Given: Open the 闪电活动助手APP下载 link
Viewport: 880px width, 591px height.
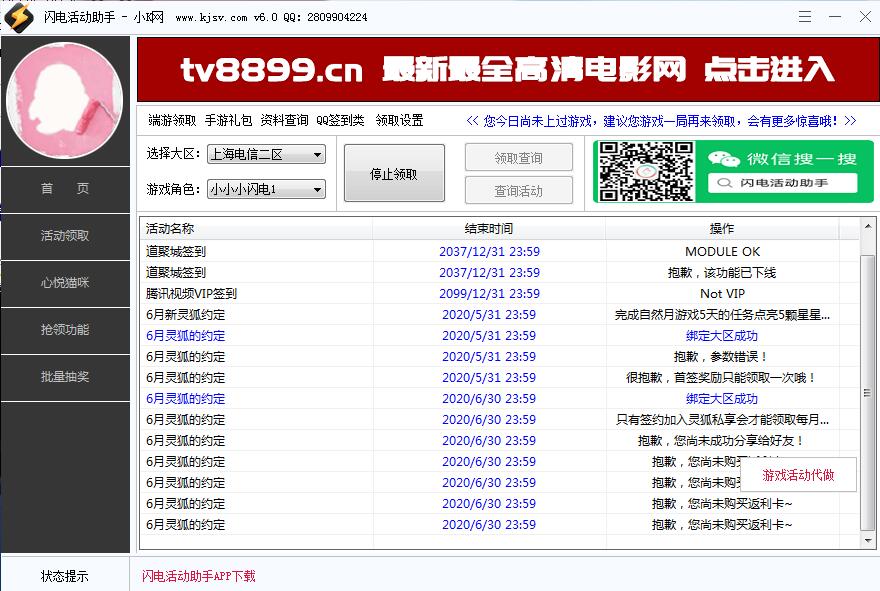Looking at the screenshot, I should click(x=198, y=576).
